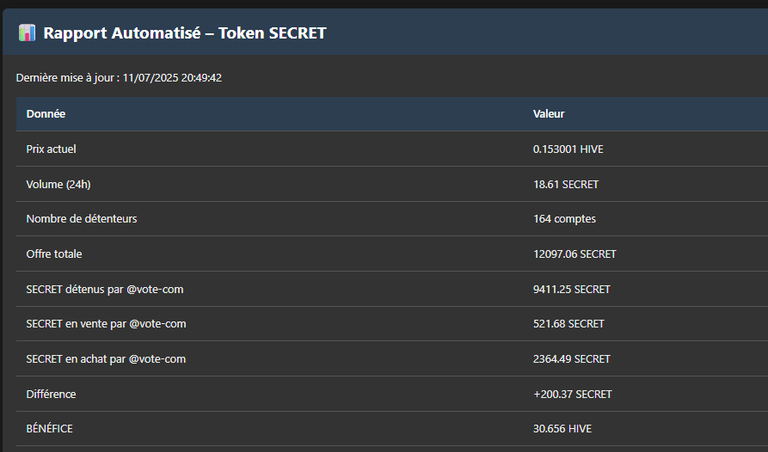
Task: Click SECRET détenus par @vote-com label
Action: [105, 289]
